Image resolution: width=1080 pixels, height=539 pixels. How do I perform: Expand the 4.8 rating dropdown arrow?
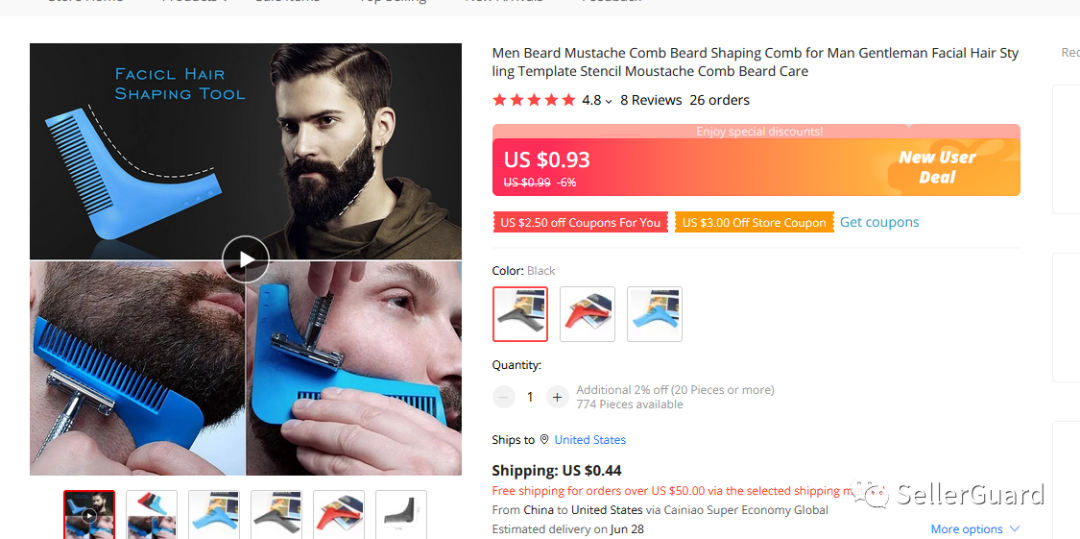pos(608,101)
